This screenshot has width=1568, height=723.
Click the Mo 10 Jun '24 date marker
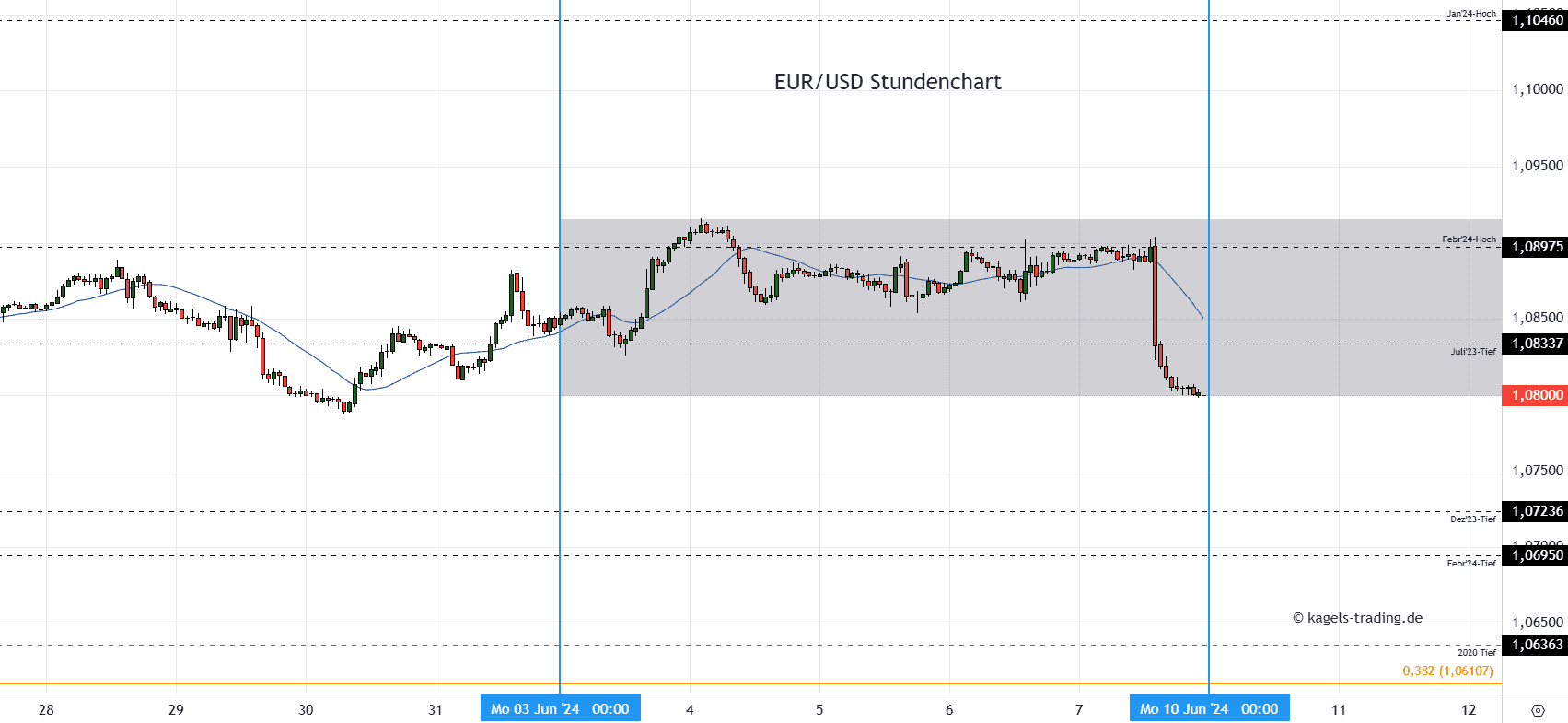click(1209, 709)
